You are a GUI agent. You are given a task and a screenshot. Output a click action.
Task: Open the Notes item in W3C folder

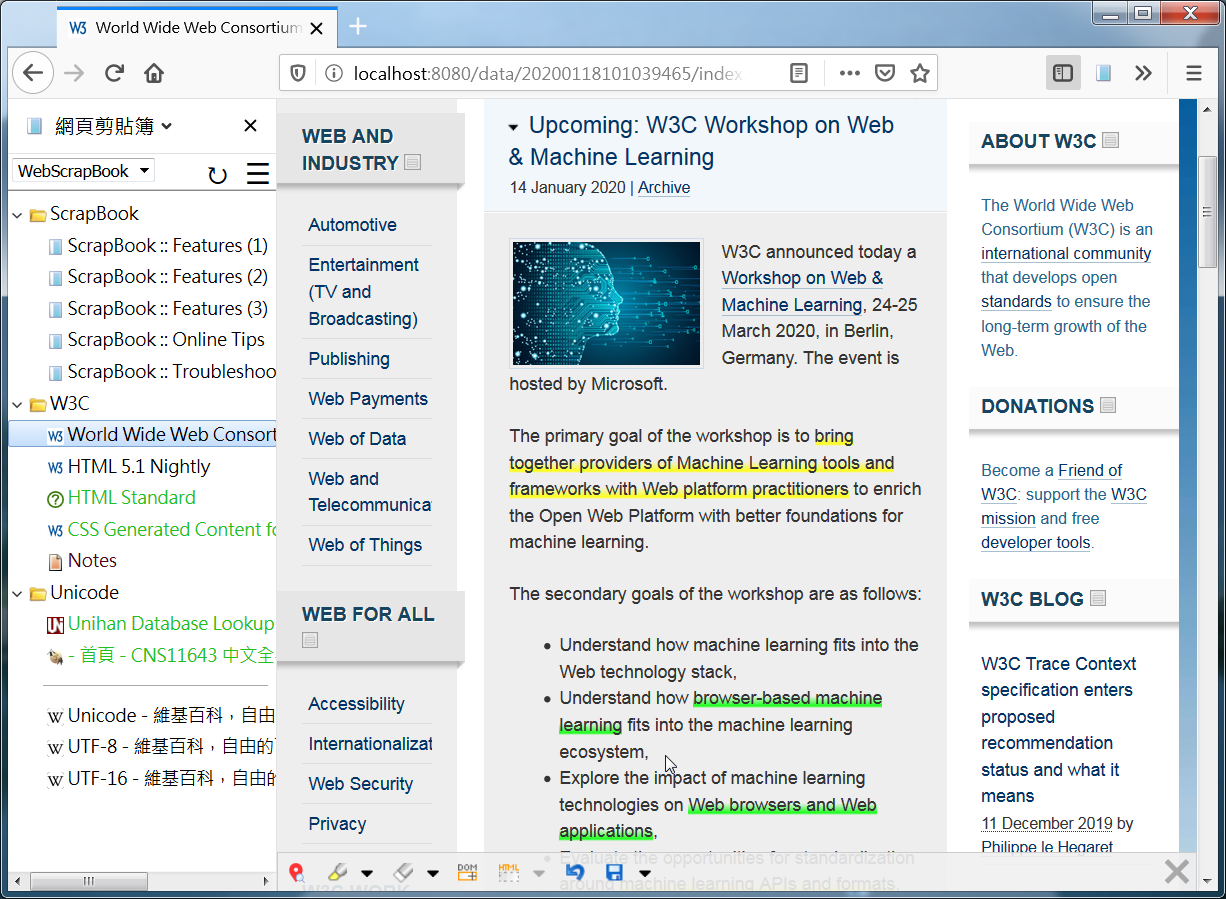[92, 561]
